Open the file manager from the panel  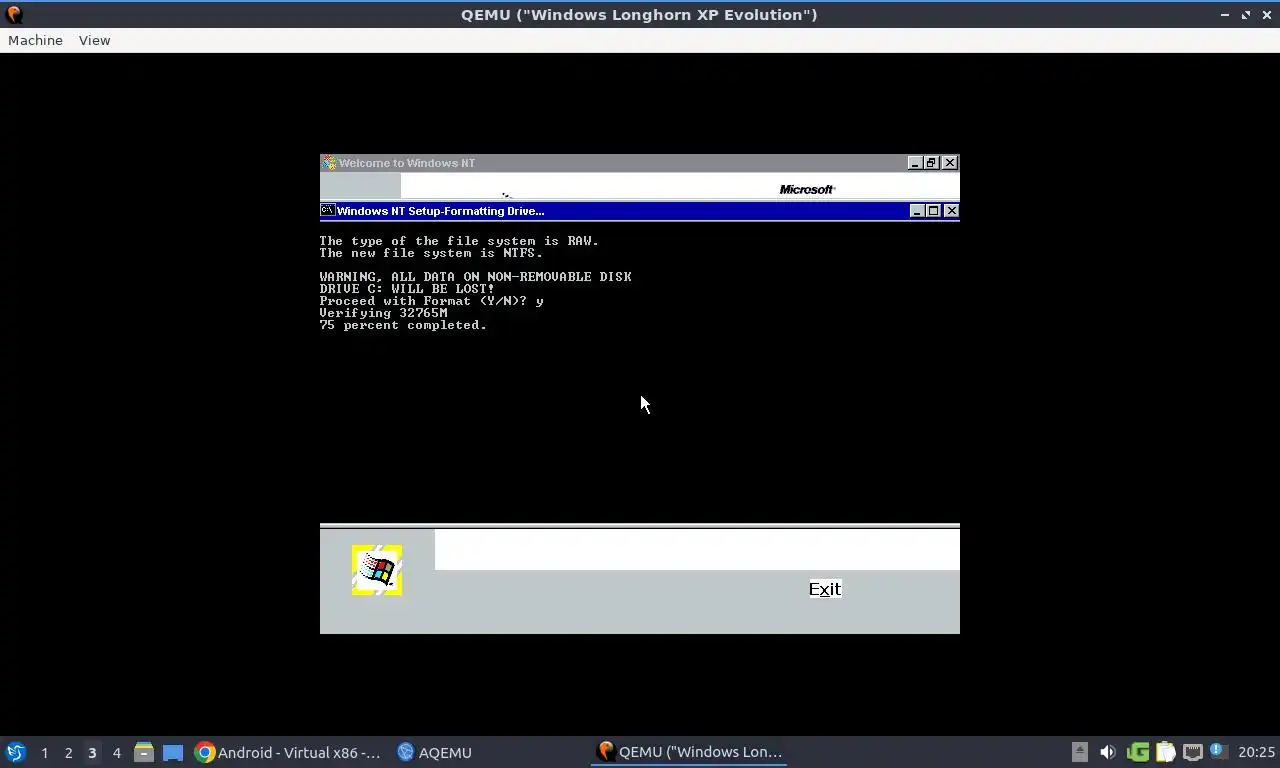144,752
